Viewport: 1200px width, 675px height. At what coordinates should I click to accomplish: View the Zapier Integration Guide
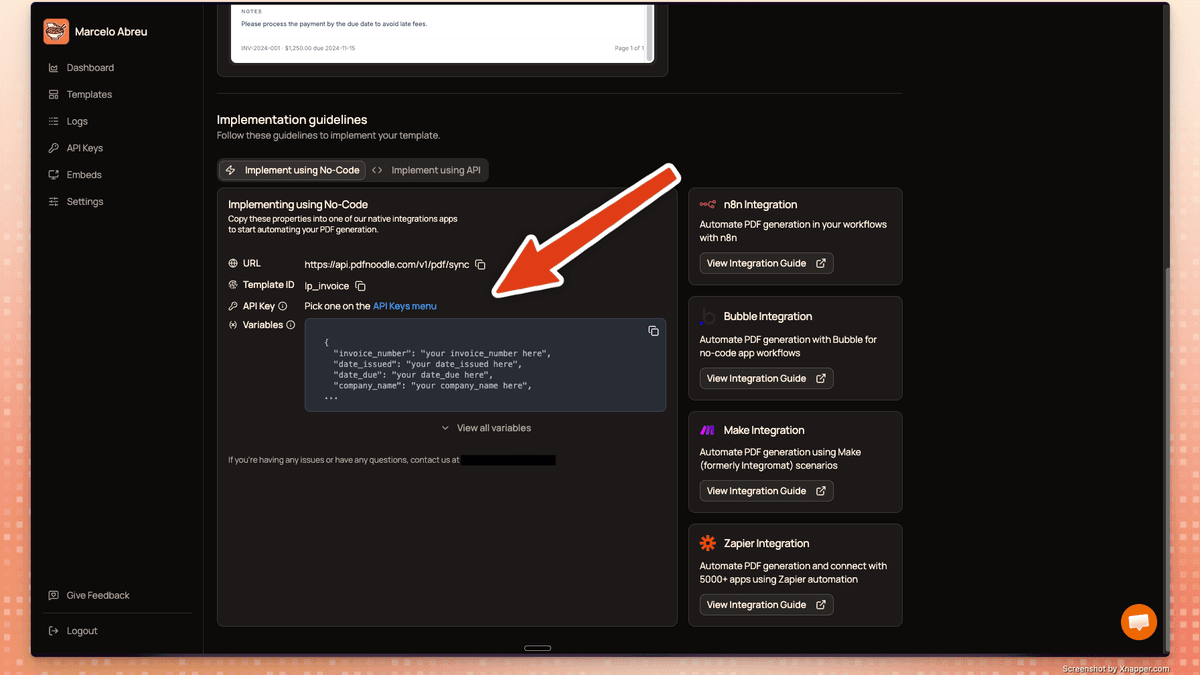point(766,604)
